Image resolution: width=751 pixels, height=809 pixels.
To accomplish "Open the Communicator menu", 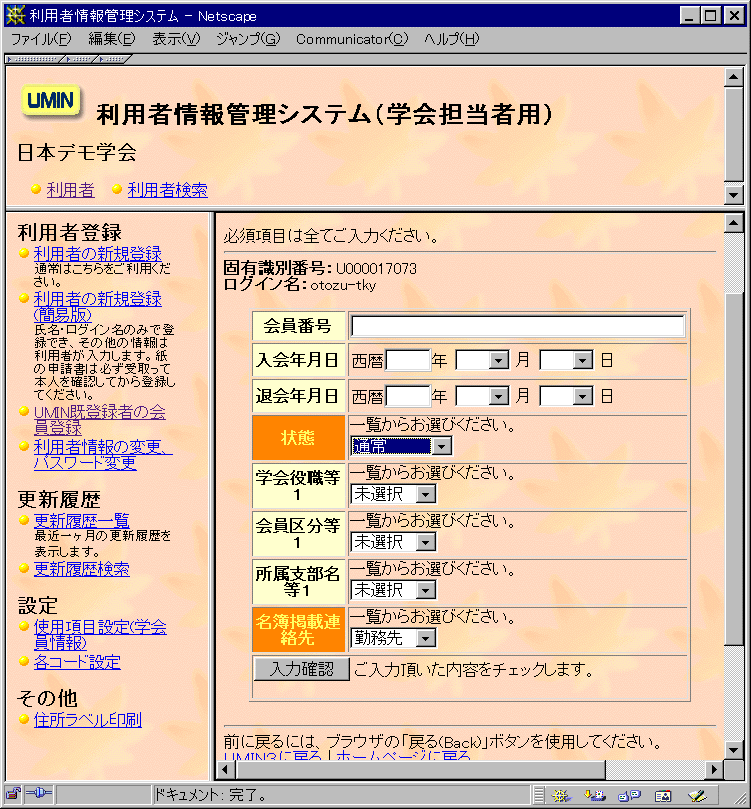I will tap(352, 39).
